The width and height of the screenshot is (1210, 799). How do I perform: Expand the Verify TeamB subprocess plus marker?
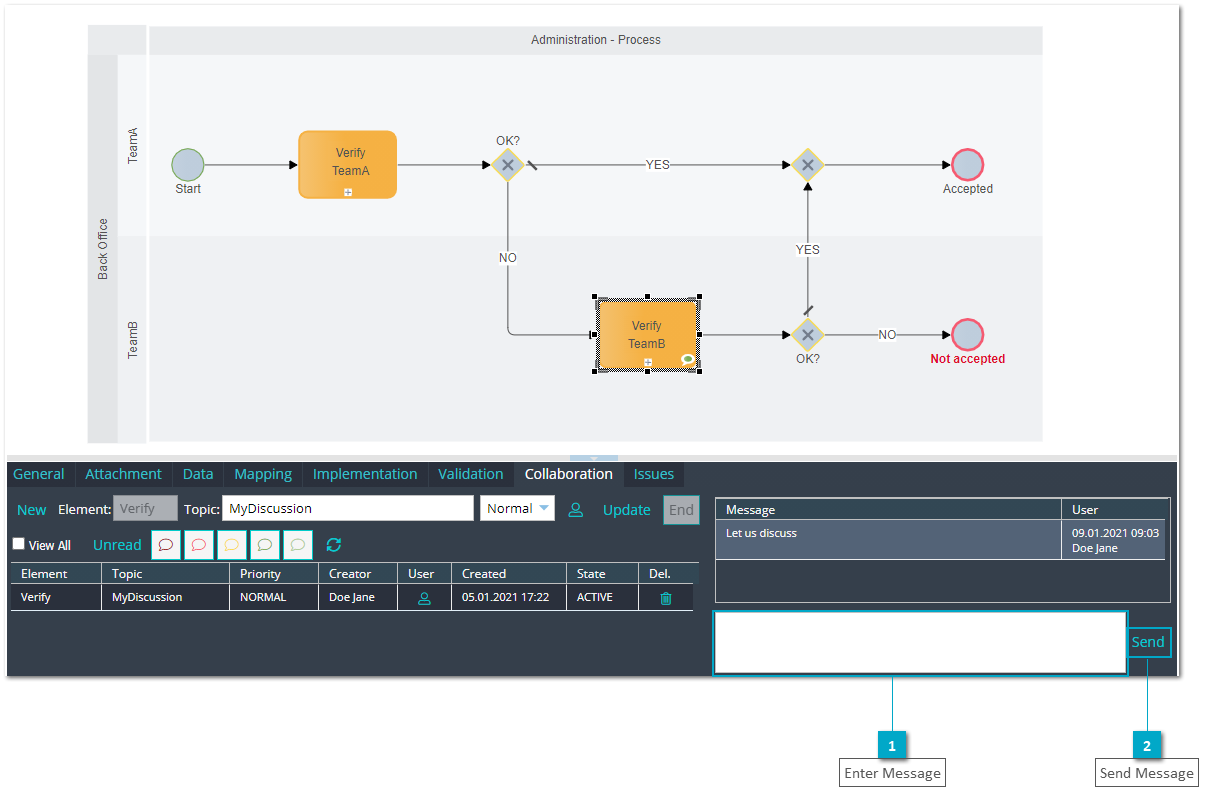pos(648,362)
